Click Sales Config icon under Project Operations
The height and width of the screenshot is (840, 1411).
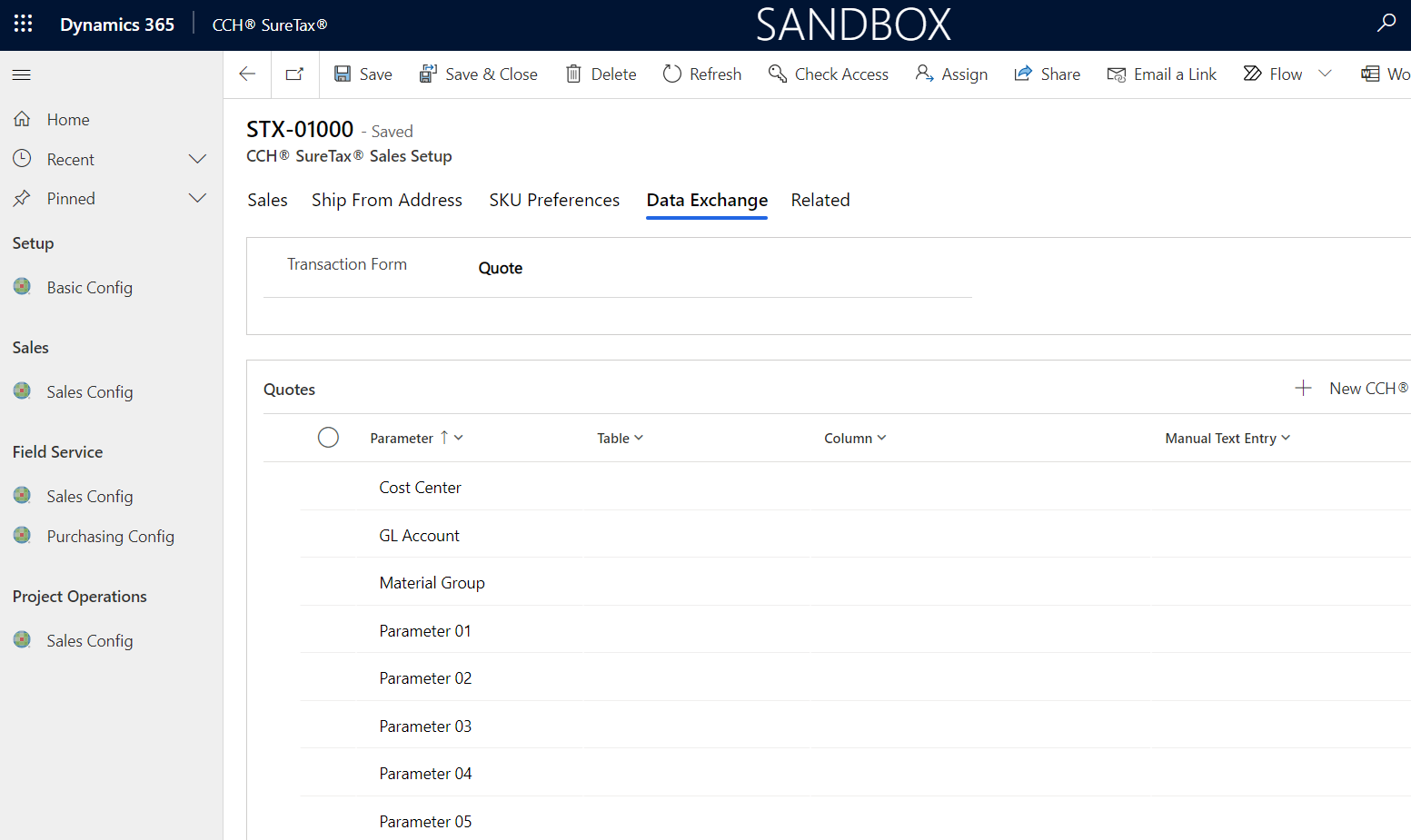point(23,640)
